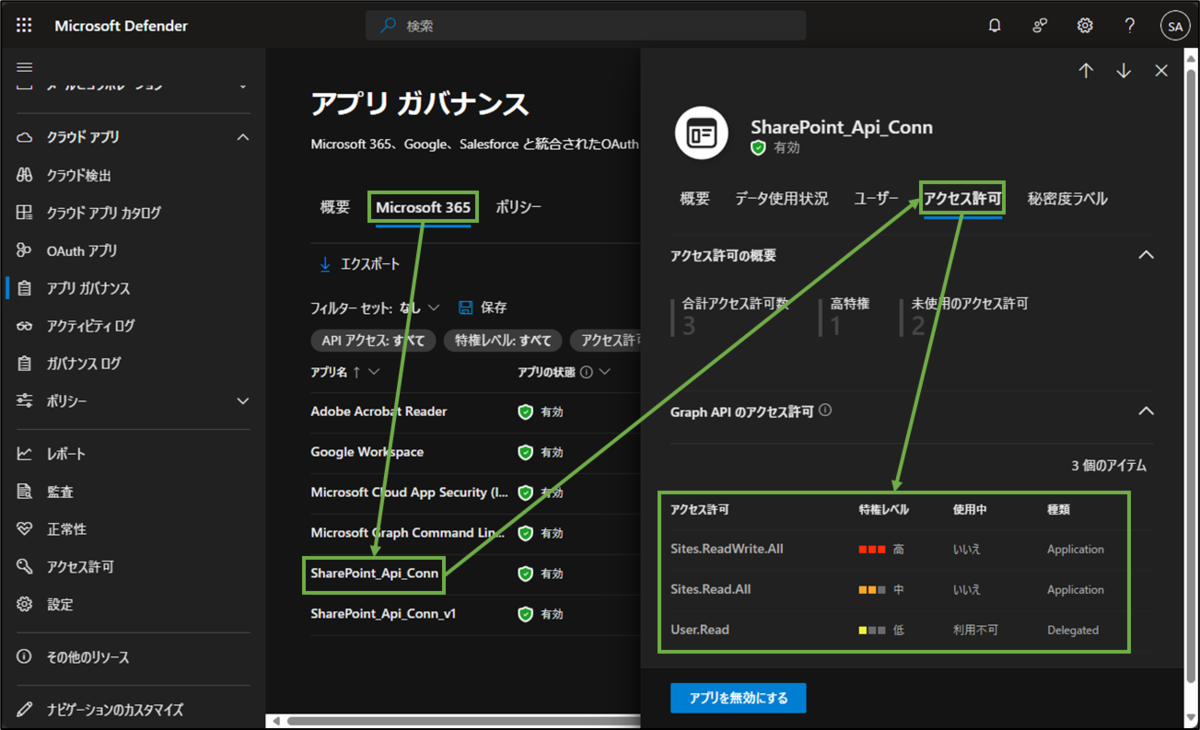Viewport: 1200px width, 730px height.
Task: Click the horizontal scrollbar under the app list
Action: point(463,720)
